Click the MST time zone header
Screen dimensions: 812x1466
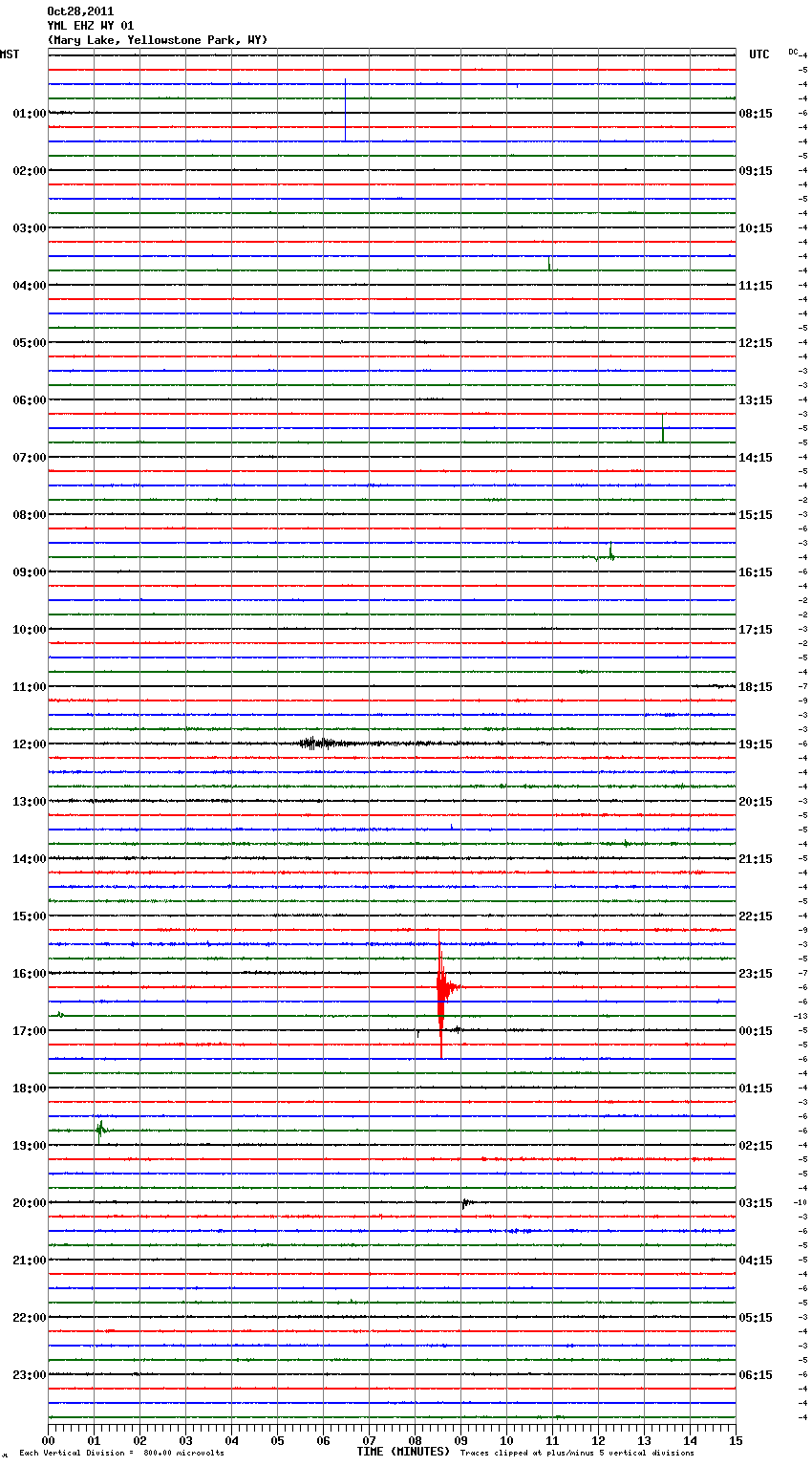[x=10, y=54]
